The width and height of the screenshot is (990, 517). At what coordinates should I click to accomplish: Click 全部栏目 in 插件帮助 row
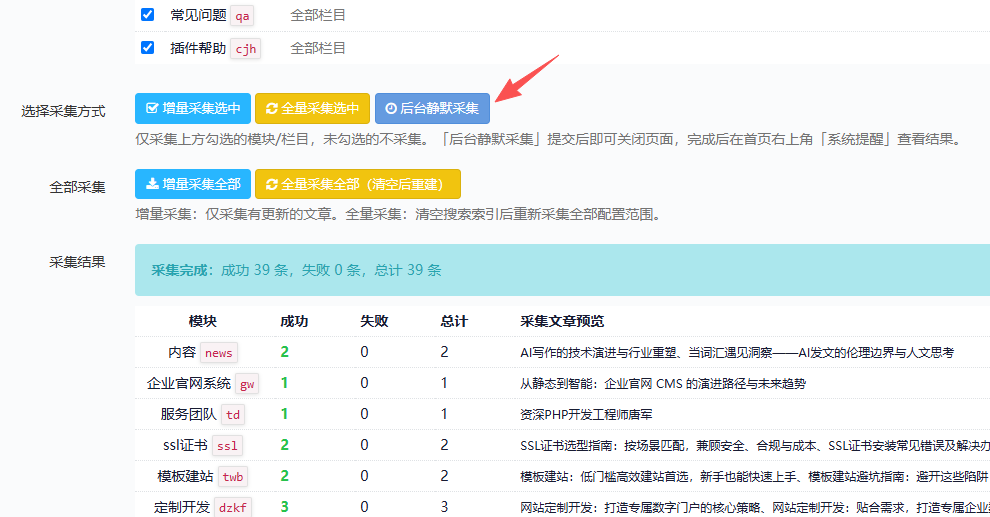click(x=318, y=48)
